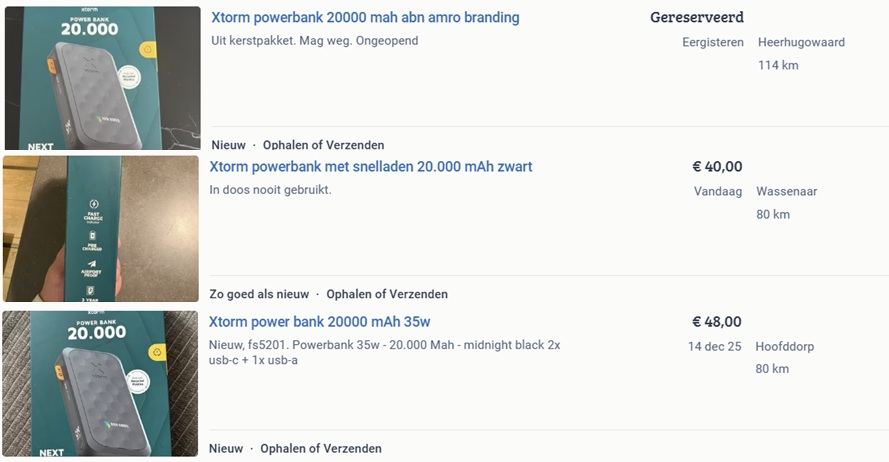Select the Heerhugowaard location text
The width and height of the screenshot is (889, 462).
(x=801, y=42)
